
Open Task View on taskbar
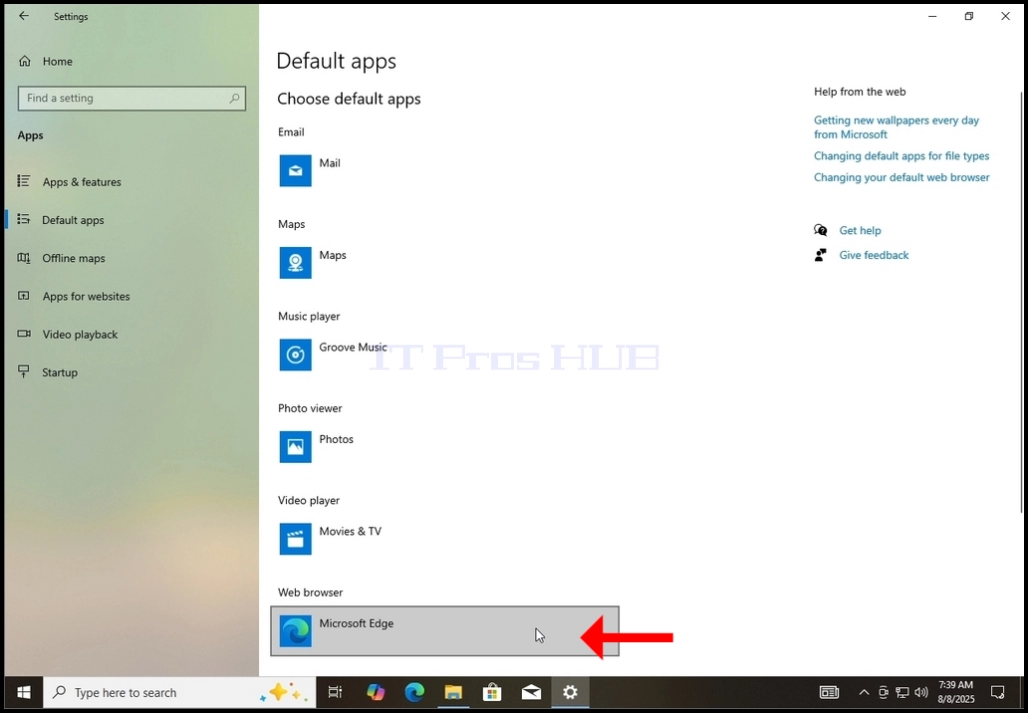(x=335, y=692)
